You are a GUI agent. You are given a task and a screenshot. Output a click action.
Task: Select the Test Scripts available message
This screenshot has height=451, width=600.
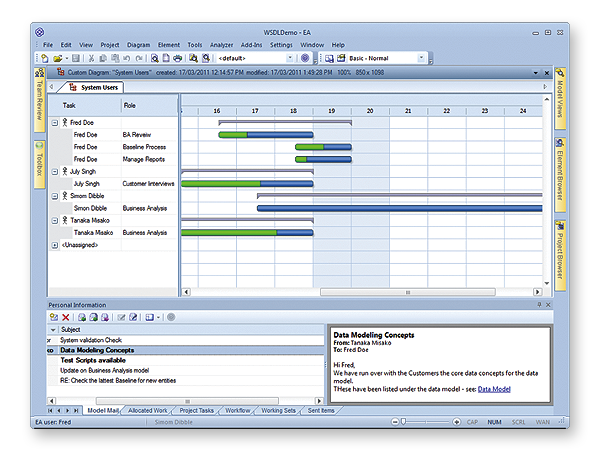96,361
